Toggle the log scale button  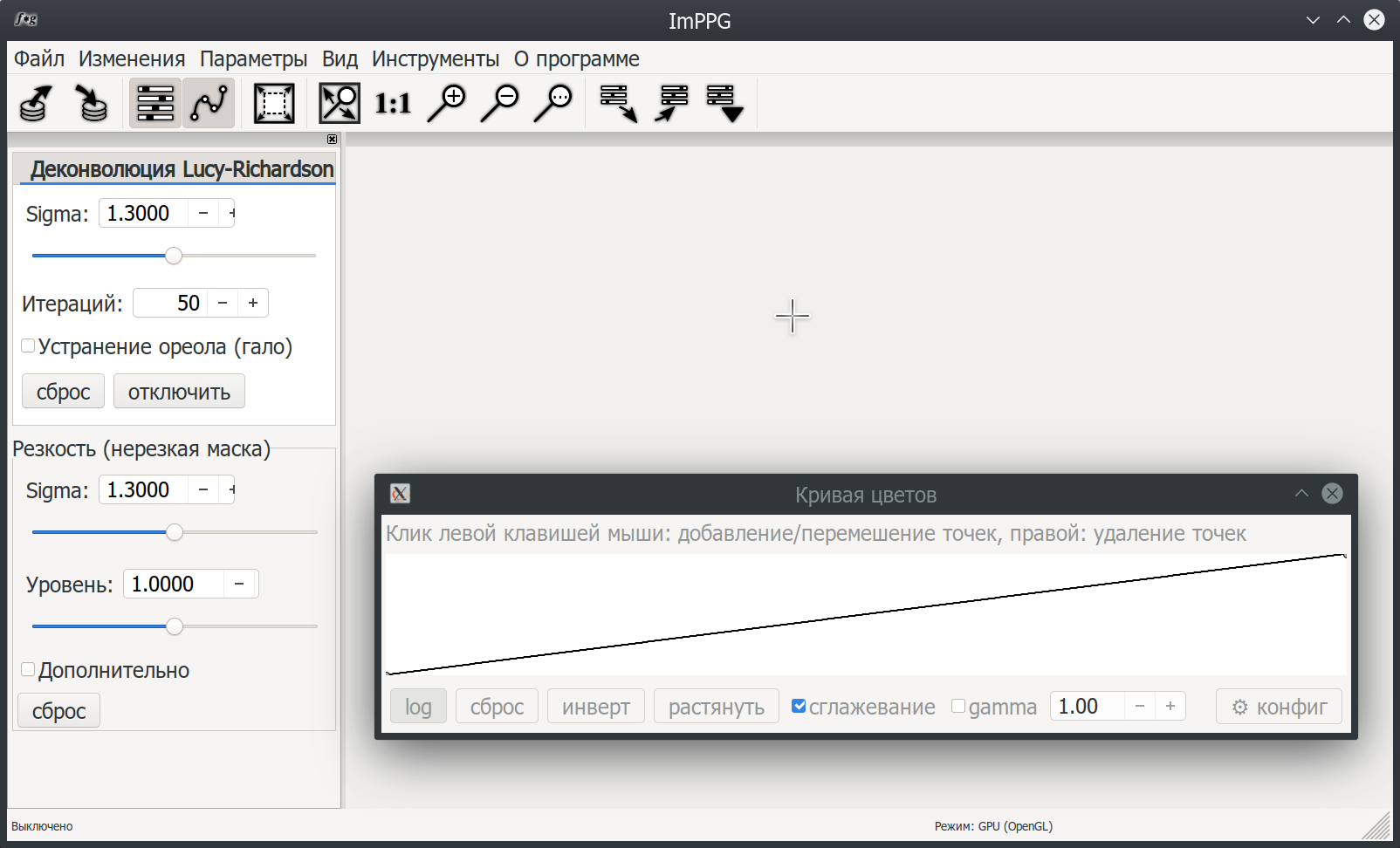pyautogui.click(x=418, y=707)
